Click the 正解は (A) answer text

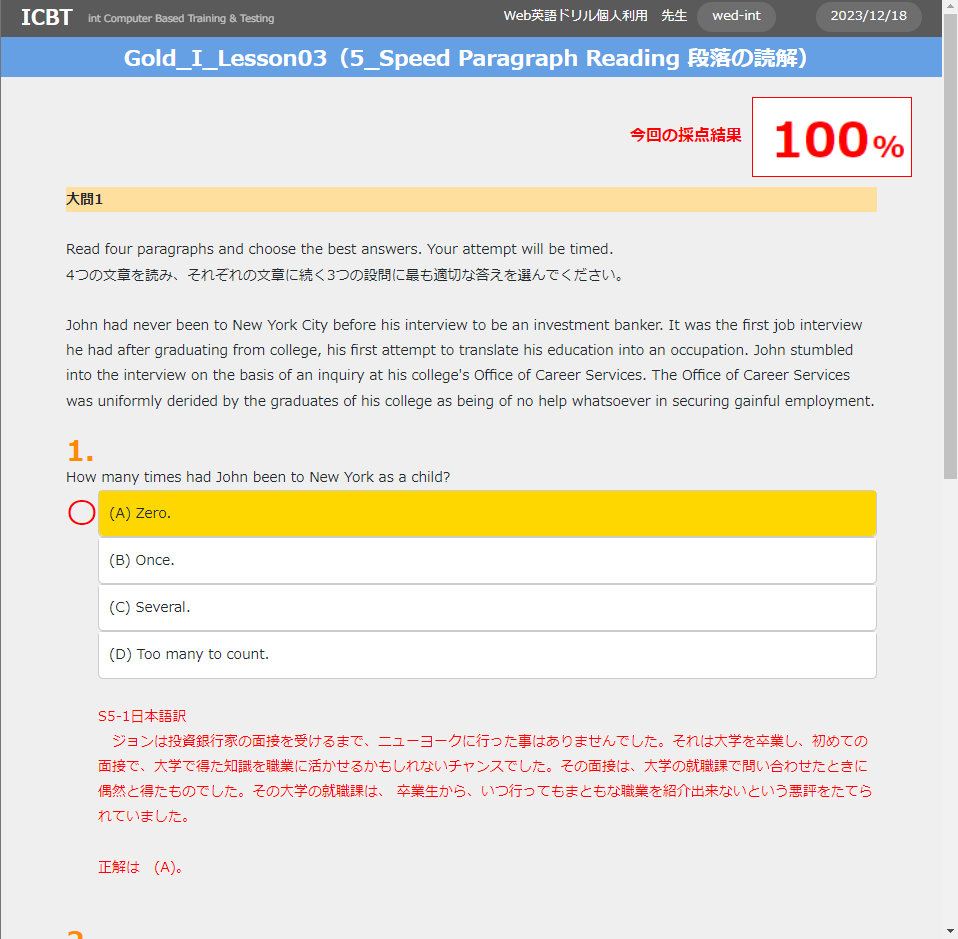tap(140, 867)
